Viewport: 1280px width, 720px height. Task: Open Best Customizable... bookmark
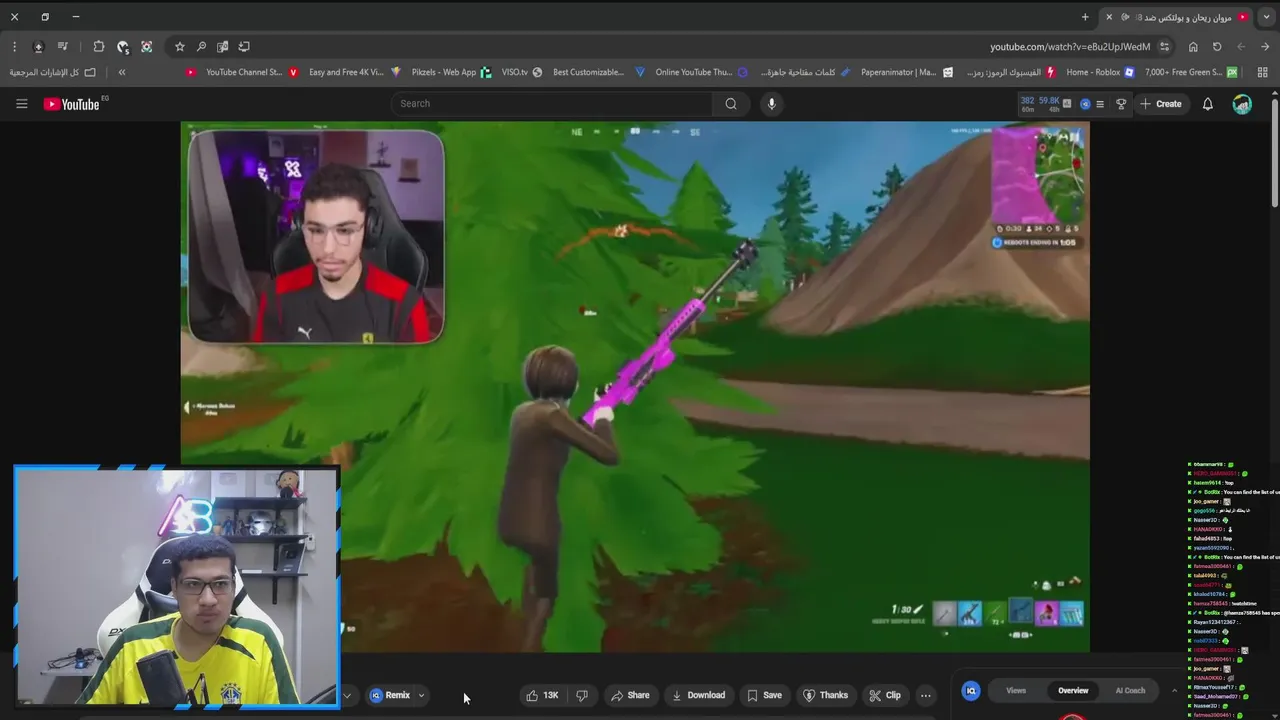pos(598,72)
